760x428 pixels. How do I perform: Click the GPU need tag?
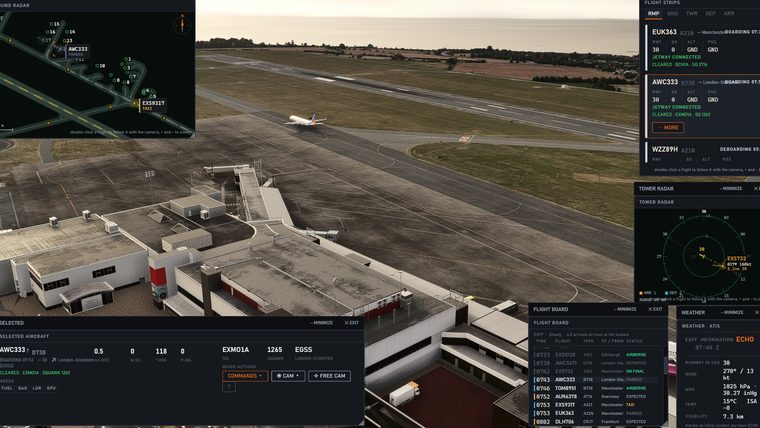51,388
